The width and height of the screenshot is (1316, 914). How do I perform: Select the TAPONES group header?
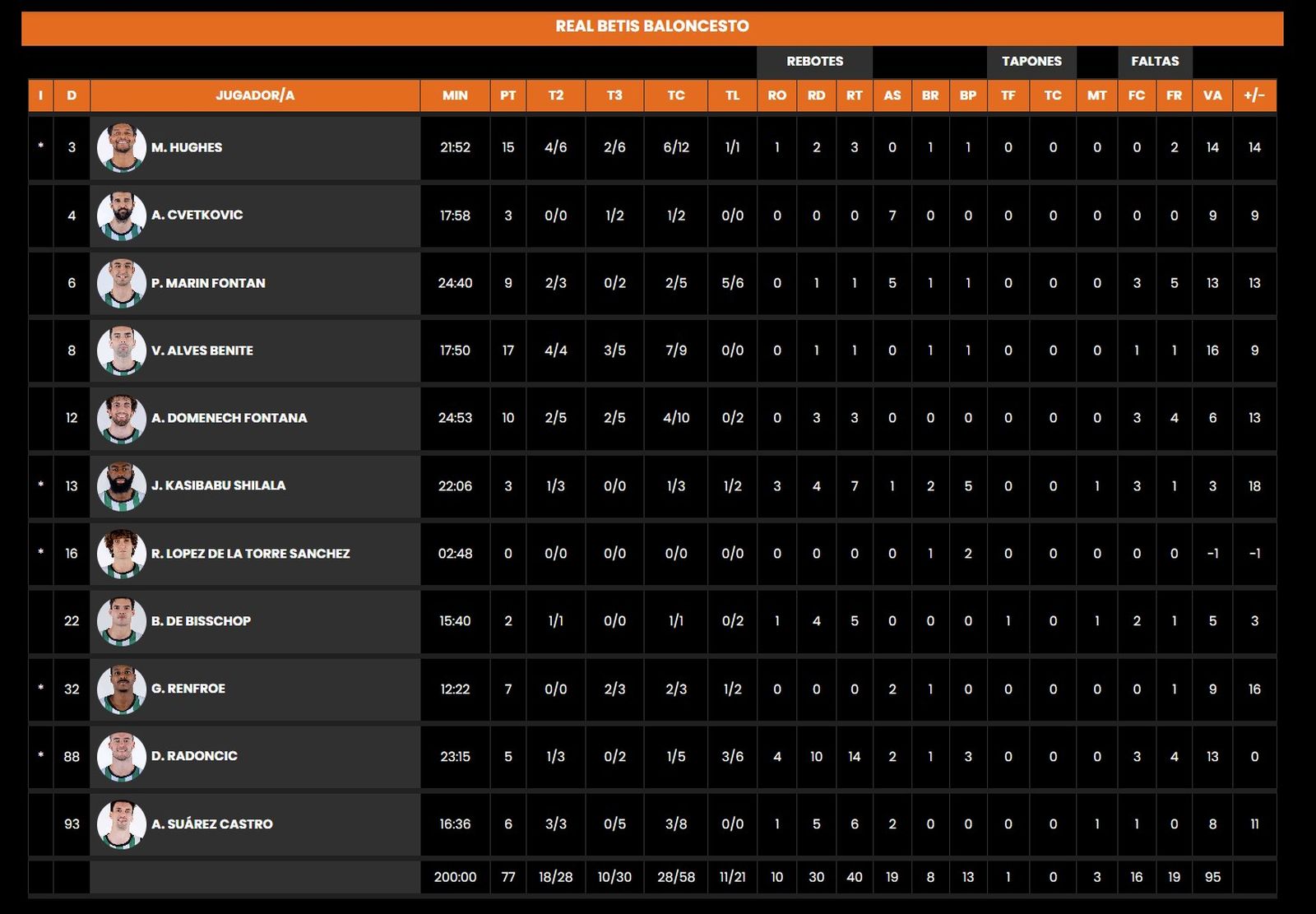point(1031,62)
